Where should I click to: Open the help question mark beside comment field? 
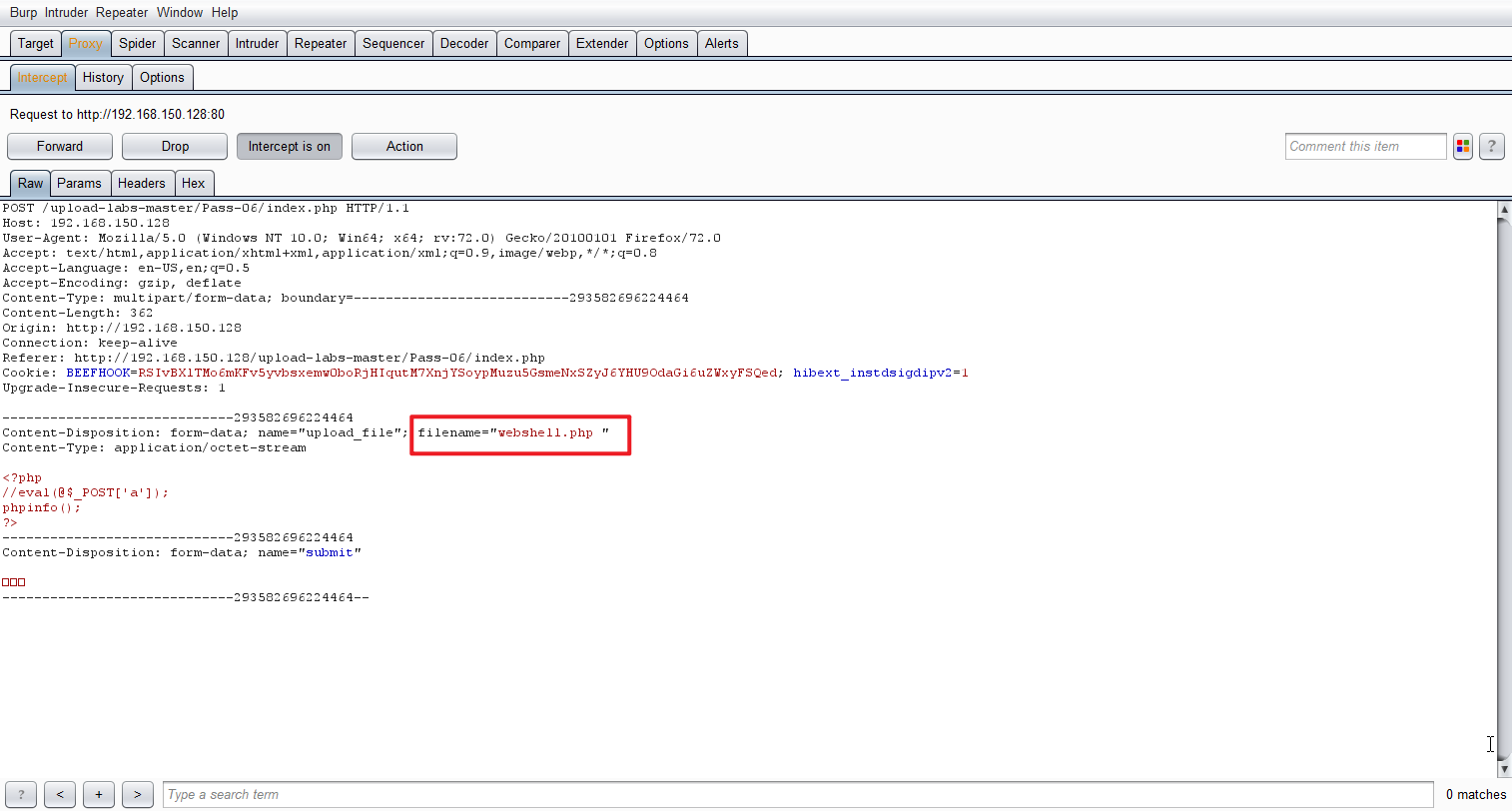pyautogui.click(x=1491, y=146)
